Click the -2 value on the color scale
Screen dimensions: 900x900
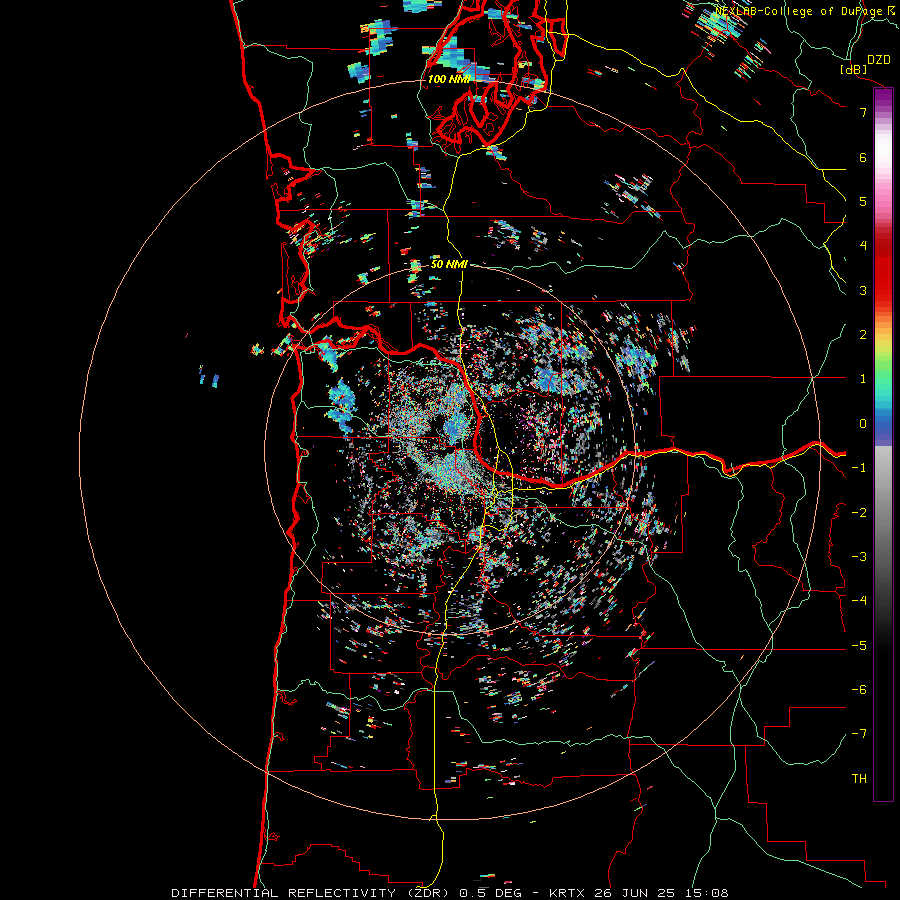tap(859, 513)
